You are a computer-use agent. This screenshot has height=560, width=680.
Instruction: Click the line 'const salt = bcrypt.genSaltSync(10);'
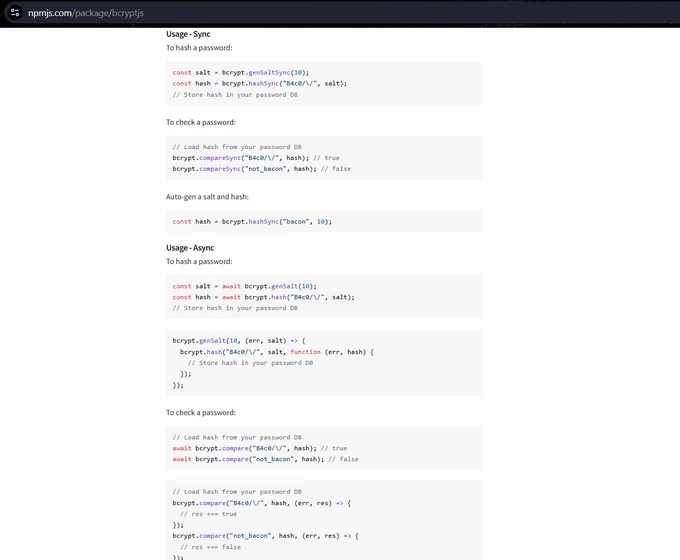[x=241, y=72]
